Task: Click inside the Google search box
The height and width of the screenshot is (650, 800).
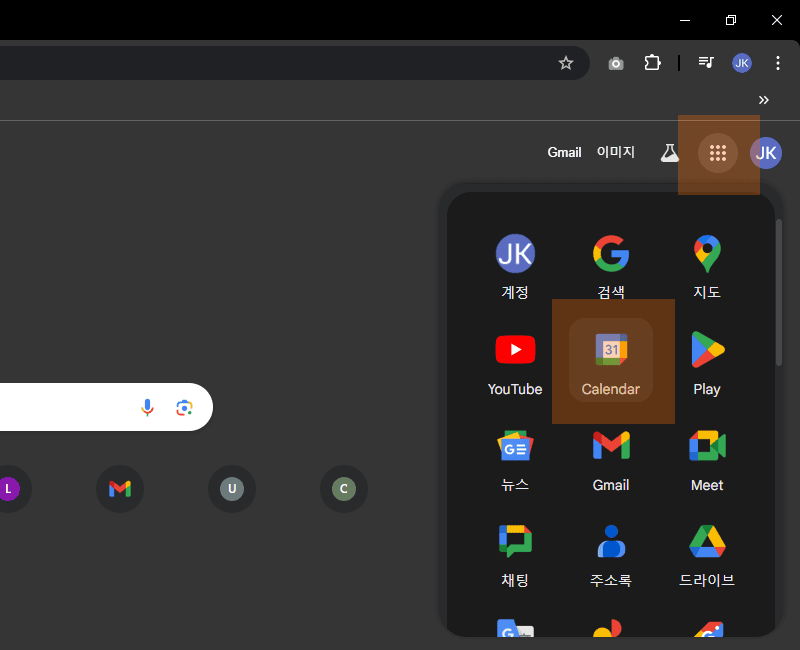Action: 106,407
